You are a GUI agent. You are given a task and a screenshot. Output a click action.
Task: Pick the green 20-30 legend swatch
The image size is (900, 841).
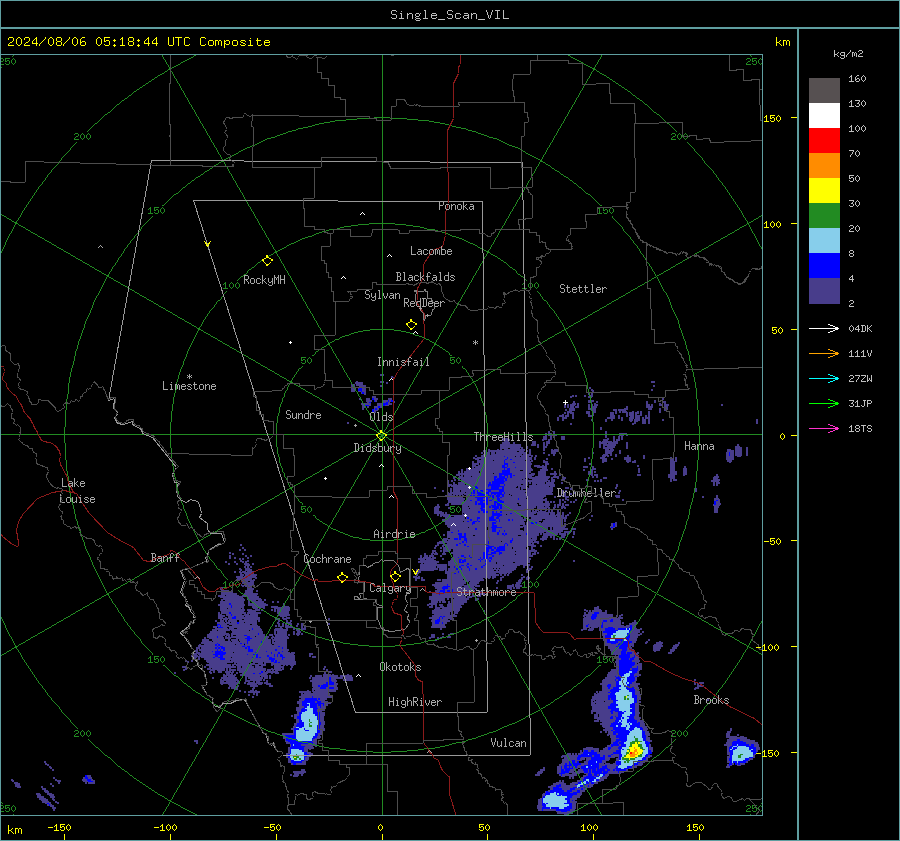824,216
